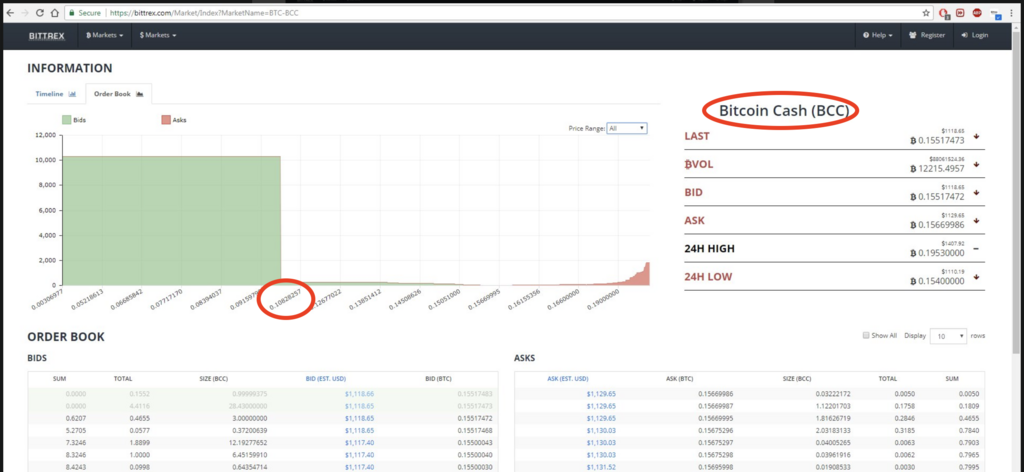The height and width of the screenshot is (472, 1024).
Task: Click the dash indicator next to 24H HIGH
Action: [976, 249]
